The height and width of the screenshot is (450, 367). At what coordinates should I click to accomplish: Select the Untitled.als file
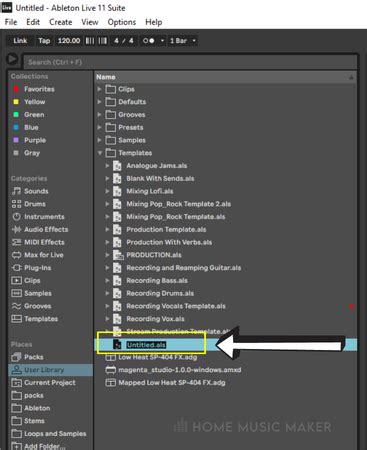(x=146, y=345)
